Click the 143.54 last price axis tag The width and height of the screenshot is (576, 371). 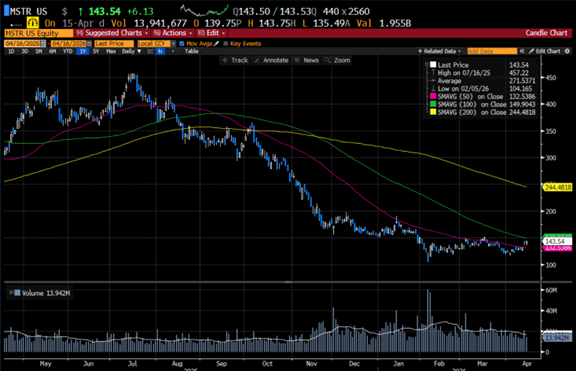tap(557, 241)
